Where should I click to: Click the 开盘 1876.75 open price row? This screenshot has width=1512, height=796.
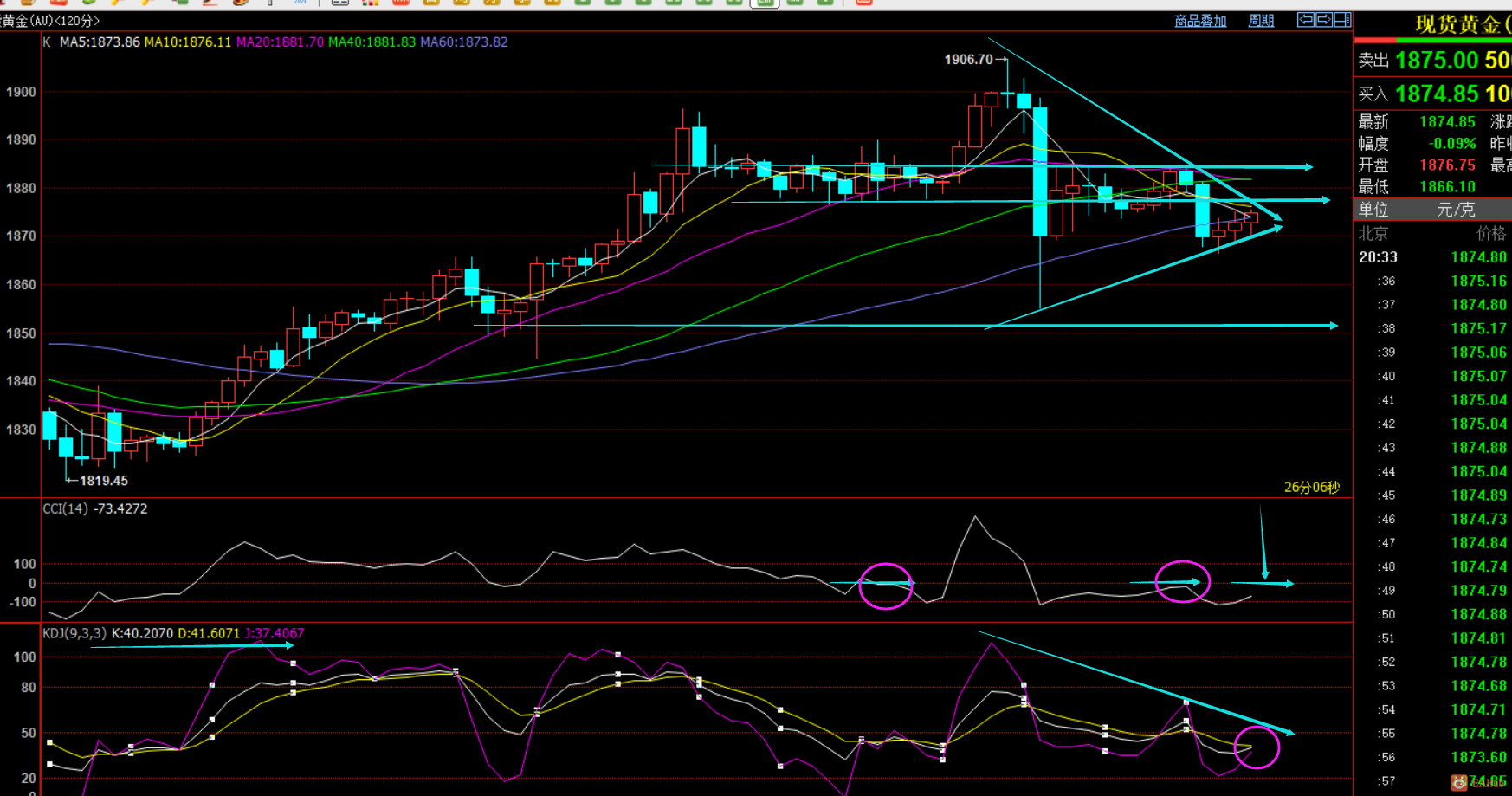point(1417,165)
